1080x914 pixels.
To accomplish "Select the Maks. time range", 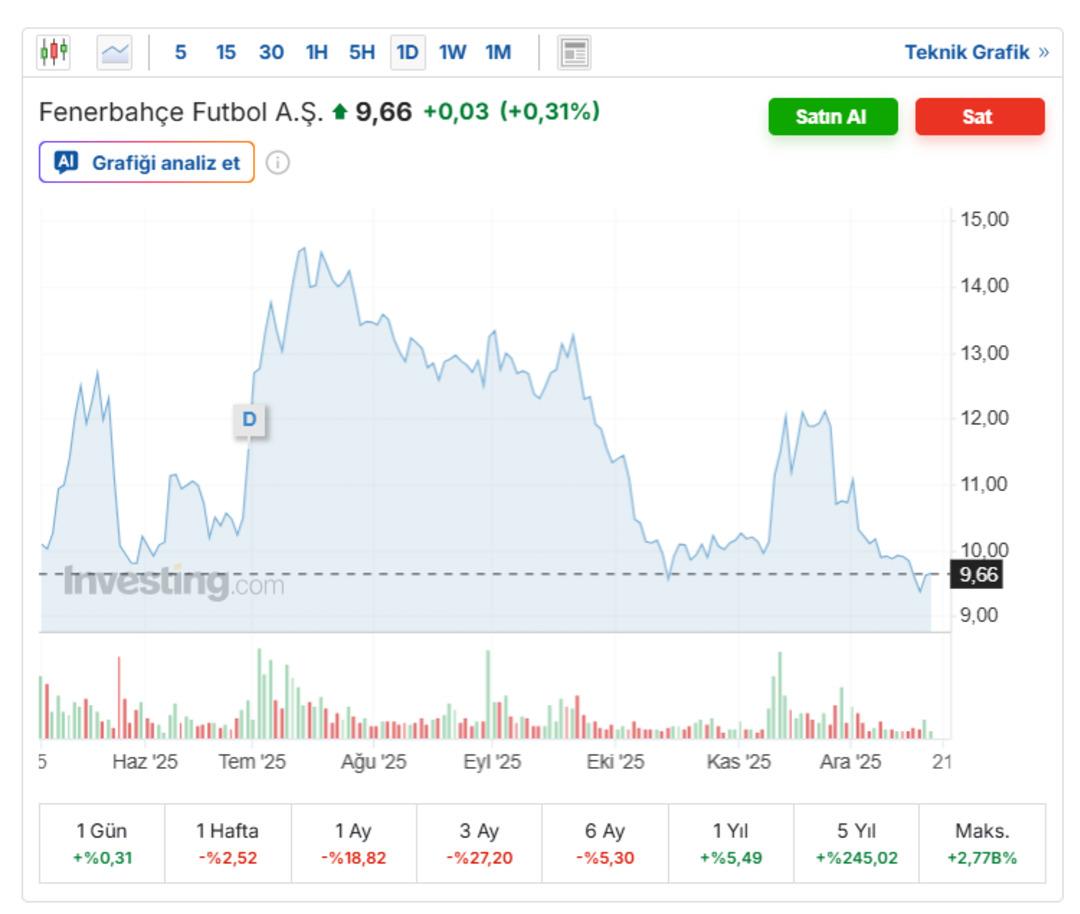I will [982, 843].
